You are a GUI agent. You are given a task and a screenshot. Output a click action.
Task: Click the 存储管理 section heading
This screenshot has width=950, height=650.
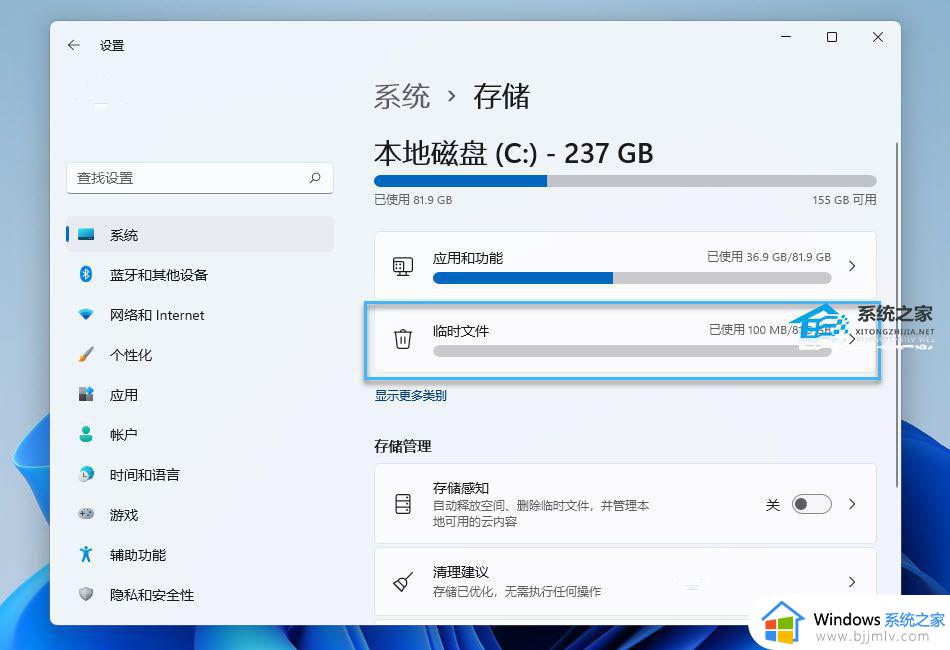403,446
